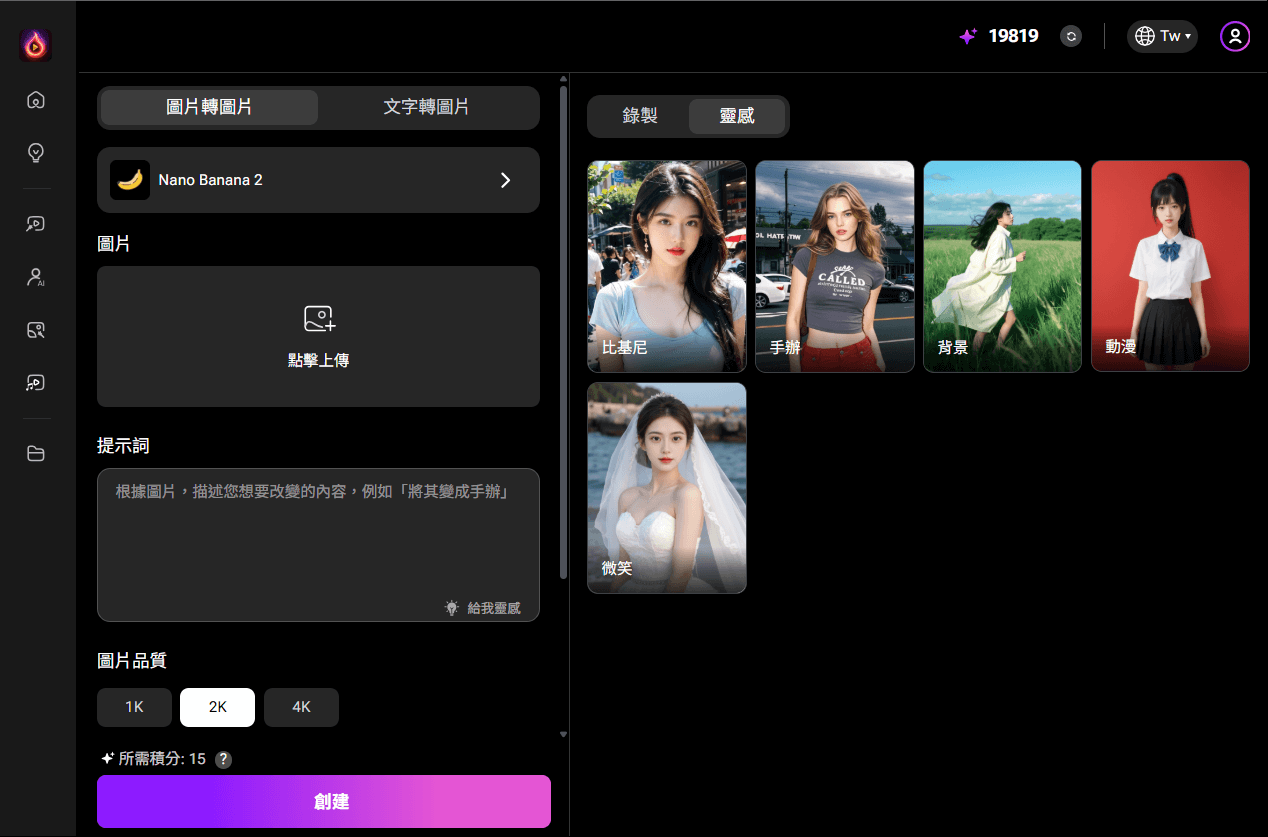
Task: Select 2K image quality option
Action: coord(217,707)
